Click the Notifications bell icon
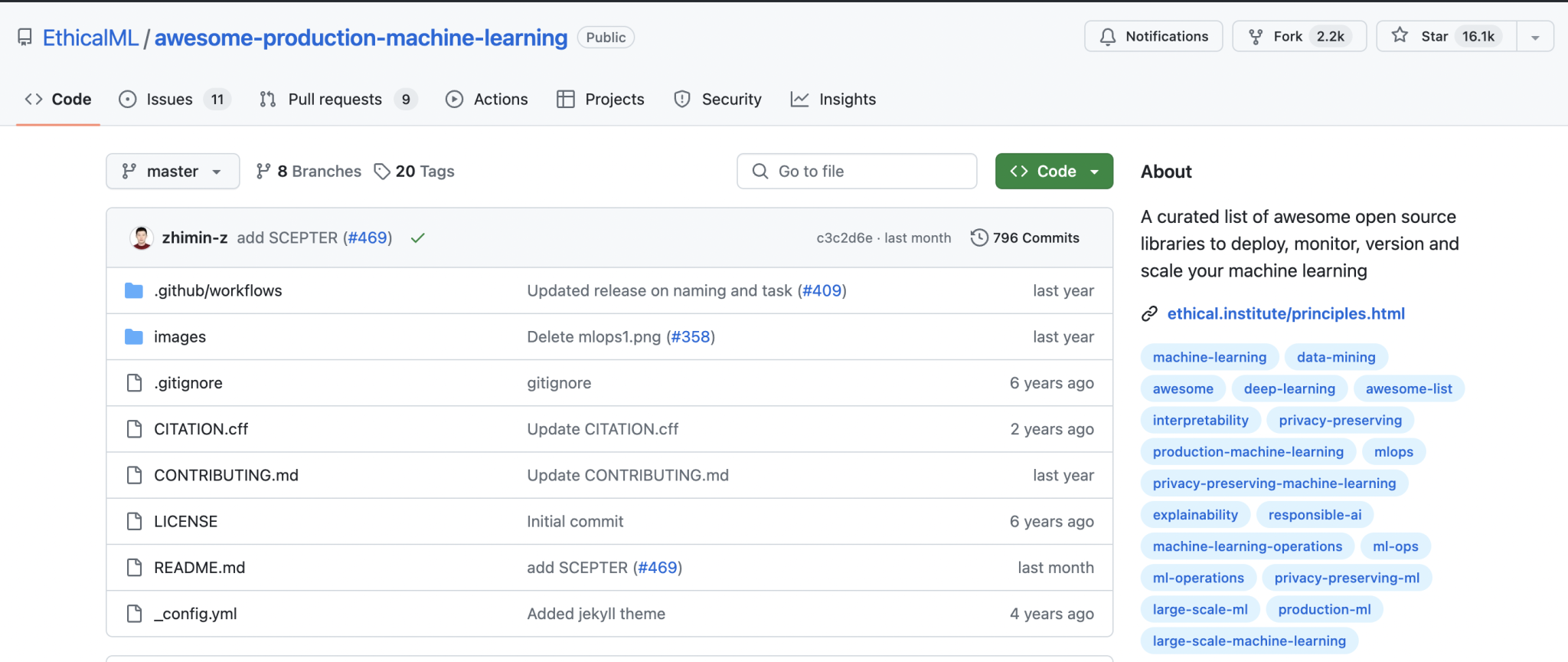This screenshot has height=662, width=1568. (1108, 37)
